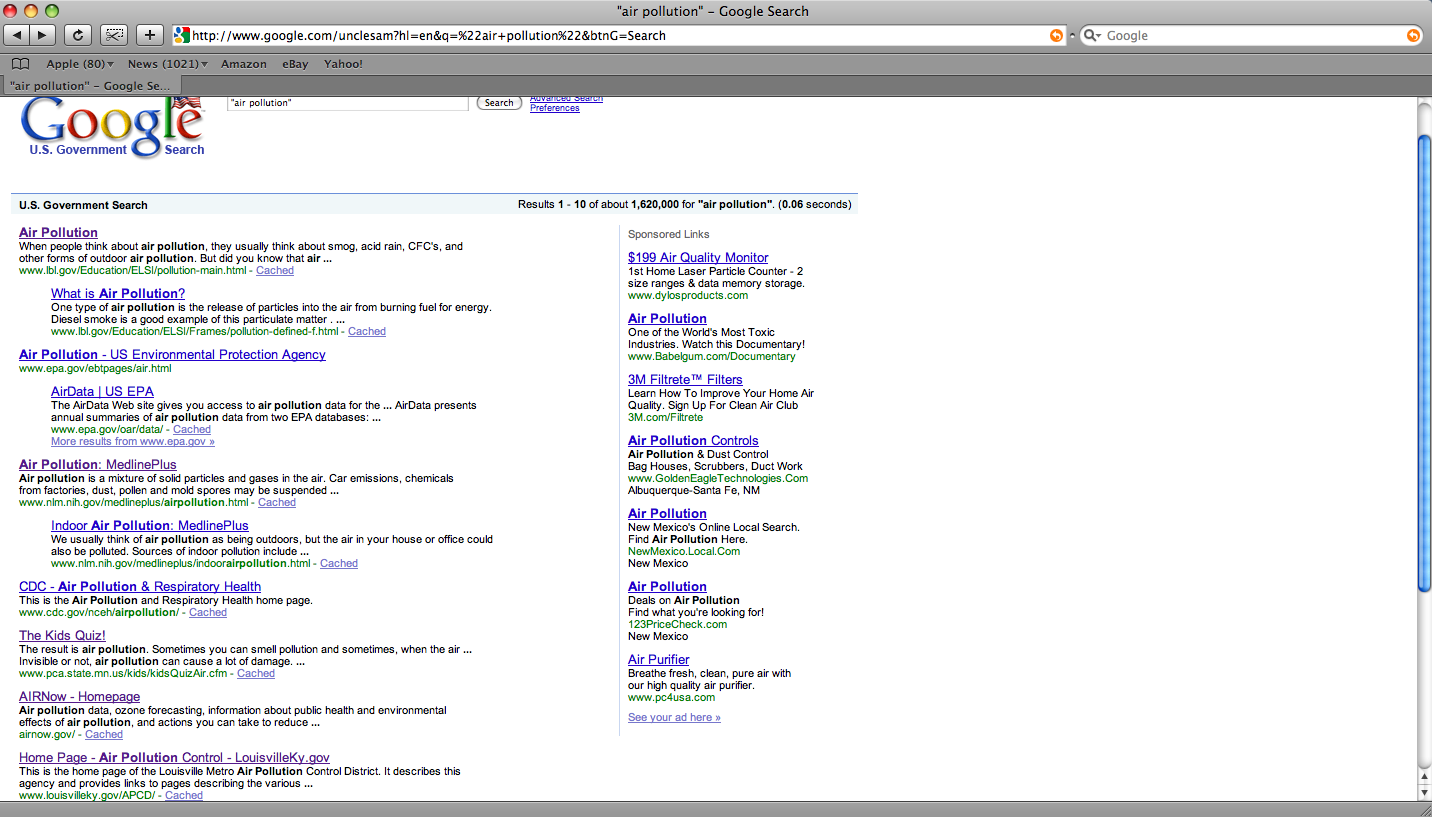Show all bookmarks via the book icon
This screenshot has height=817, width=1432.
(20, 64)
